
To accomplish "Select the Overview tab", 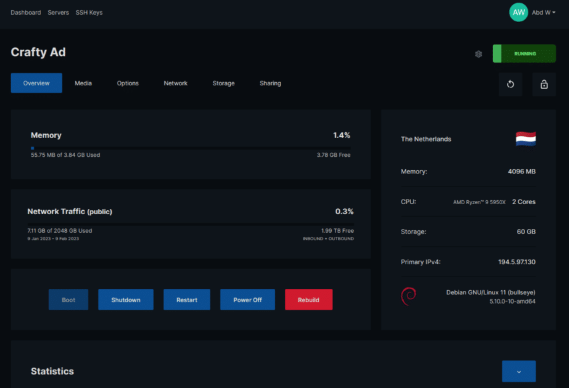I will pyautogui.click(x=36, y=83).
